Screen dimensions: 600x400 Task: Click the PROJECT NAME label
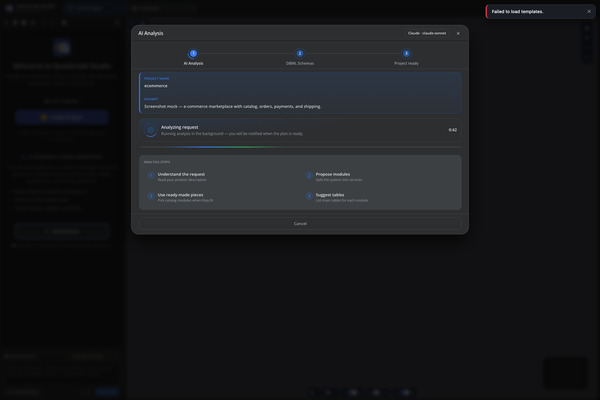(157, 78)
